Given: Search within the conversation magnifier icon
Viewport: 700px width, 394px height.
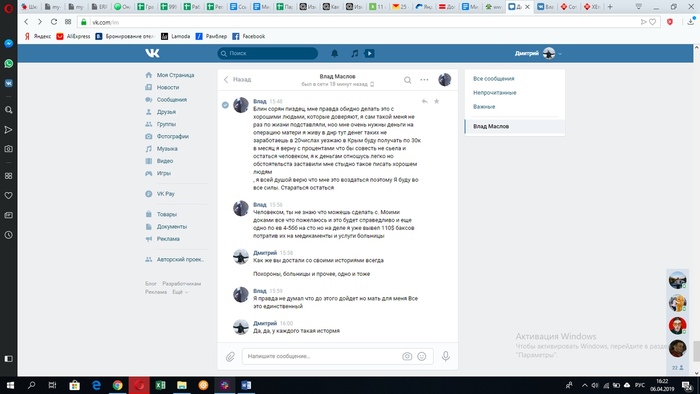Looking at the screenshot, I should (408, 80).
